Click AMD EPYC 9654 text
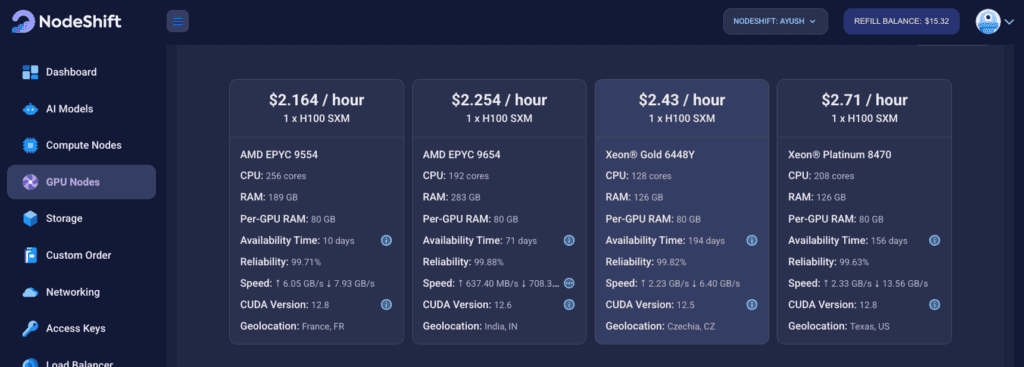The height and width of the screenshot is (367, 1024). pyautogui.click(x=462, y=155)
